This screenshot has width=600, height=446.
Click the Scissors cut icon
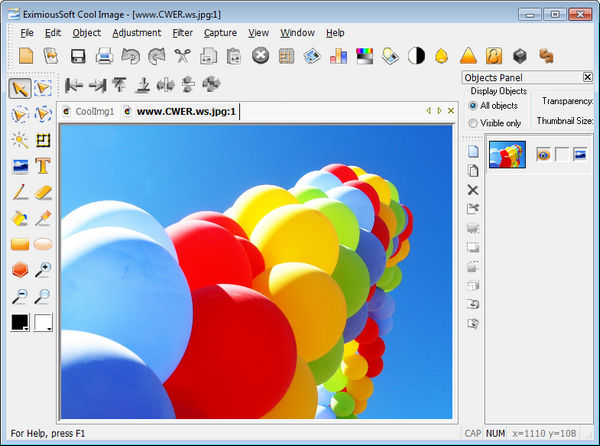point(182,56)
